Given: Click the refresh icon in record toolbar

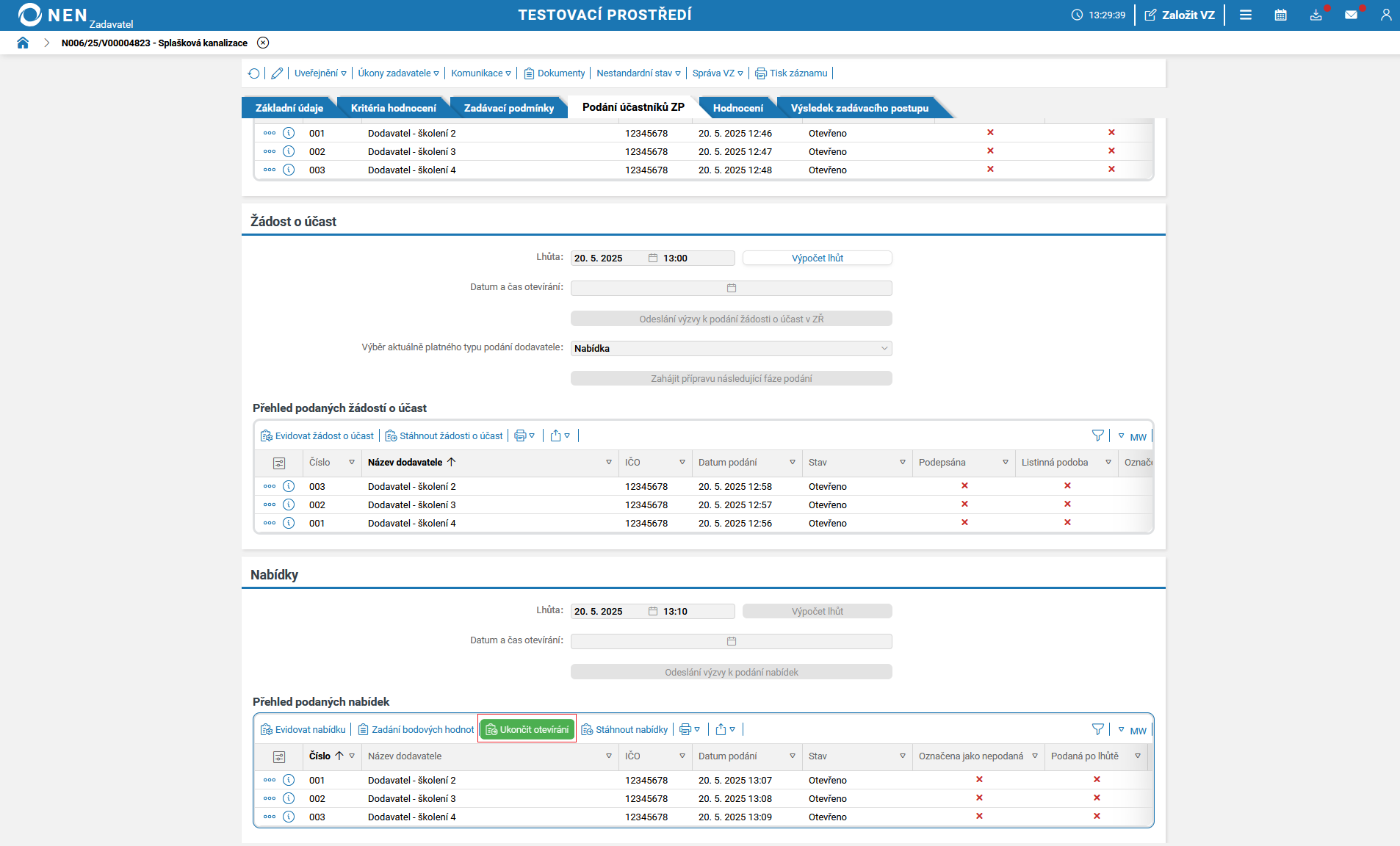Looking at the screenshot, I should [254, 73].
